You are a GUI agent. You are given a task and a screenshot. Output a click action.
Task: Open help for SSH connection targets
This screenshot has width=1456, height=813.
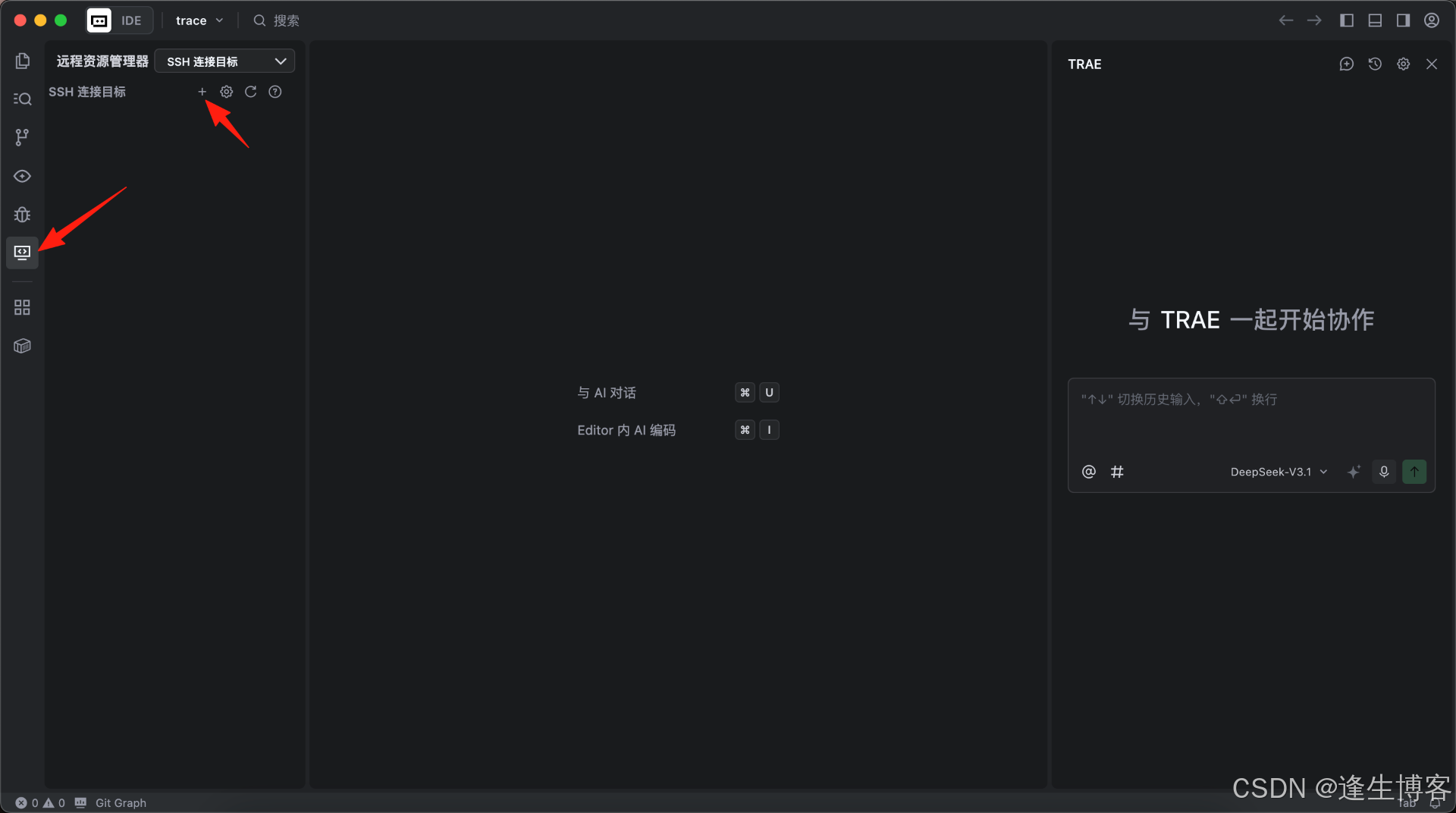pyautogui.click(x=275, y=92)
